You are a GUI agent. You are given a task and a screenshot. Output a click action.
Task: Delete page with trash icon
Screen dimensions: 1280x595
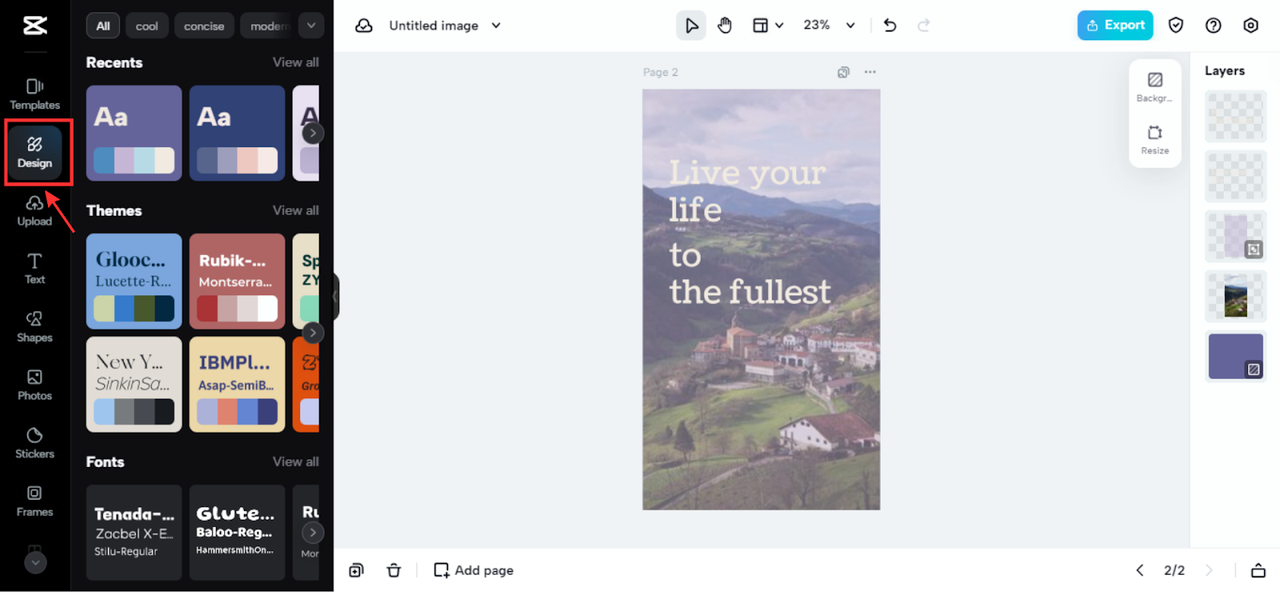394,570
